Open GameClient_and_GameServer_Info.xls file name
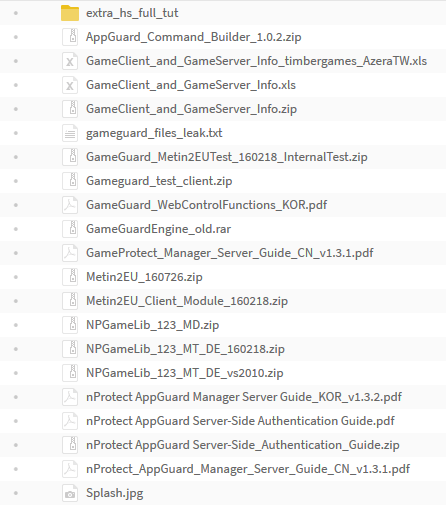The image size is (446, 512). coord(191,85)
